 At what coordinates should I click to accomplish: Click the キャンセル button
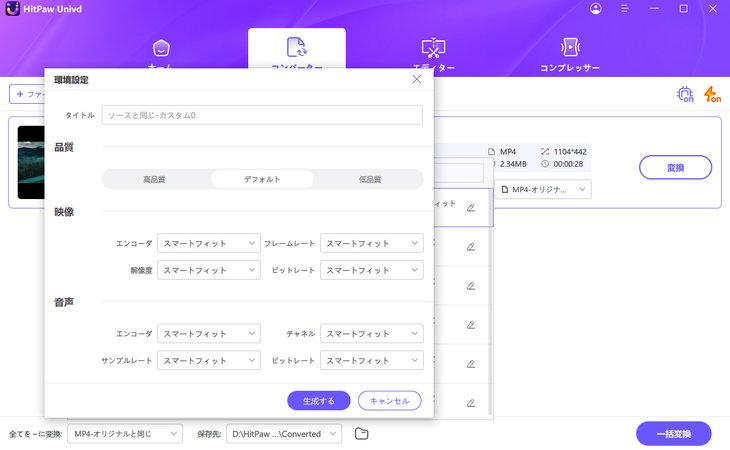(390, 401)
